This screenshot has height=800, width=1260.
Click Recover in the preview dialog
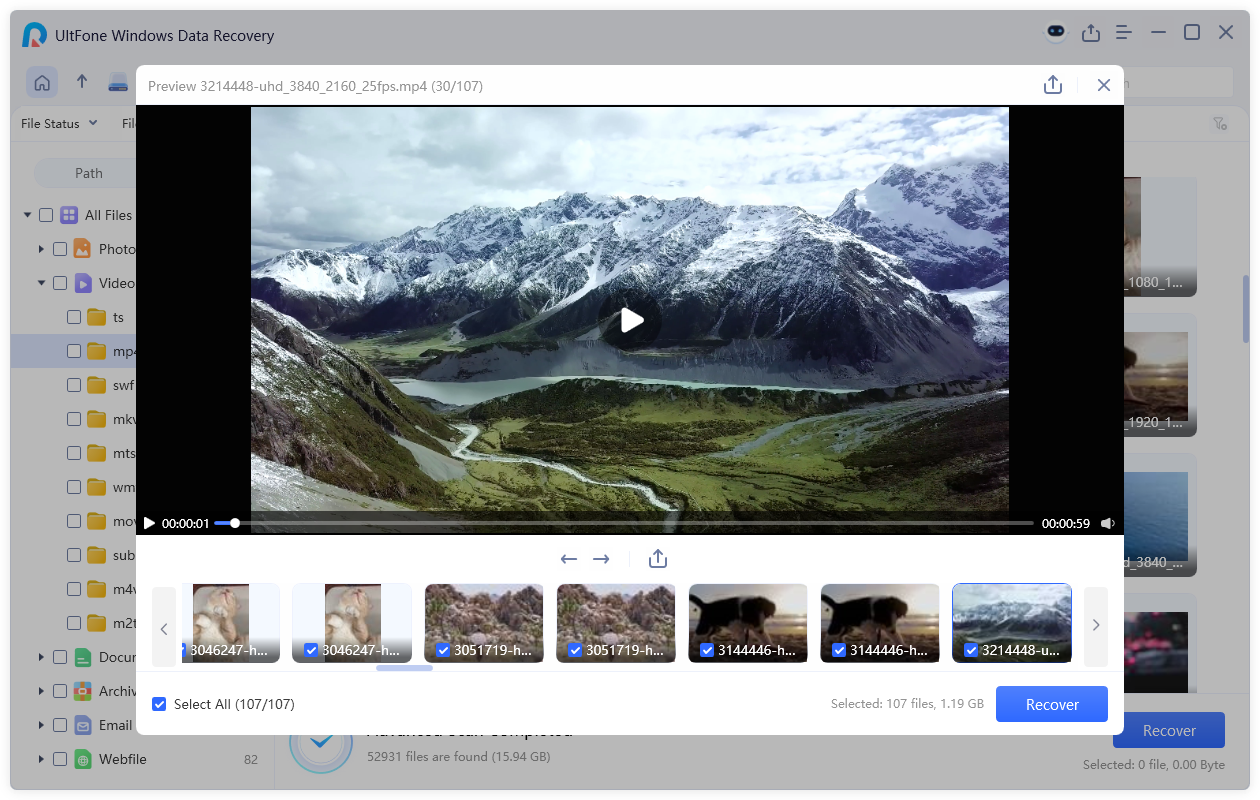1051,704
